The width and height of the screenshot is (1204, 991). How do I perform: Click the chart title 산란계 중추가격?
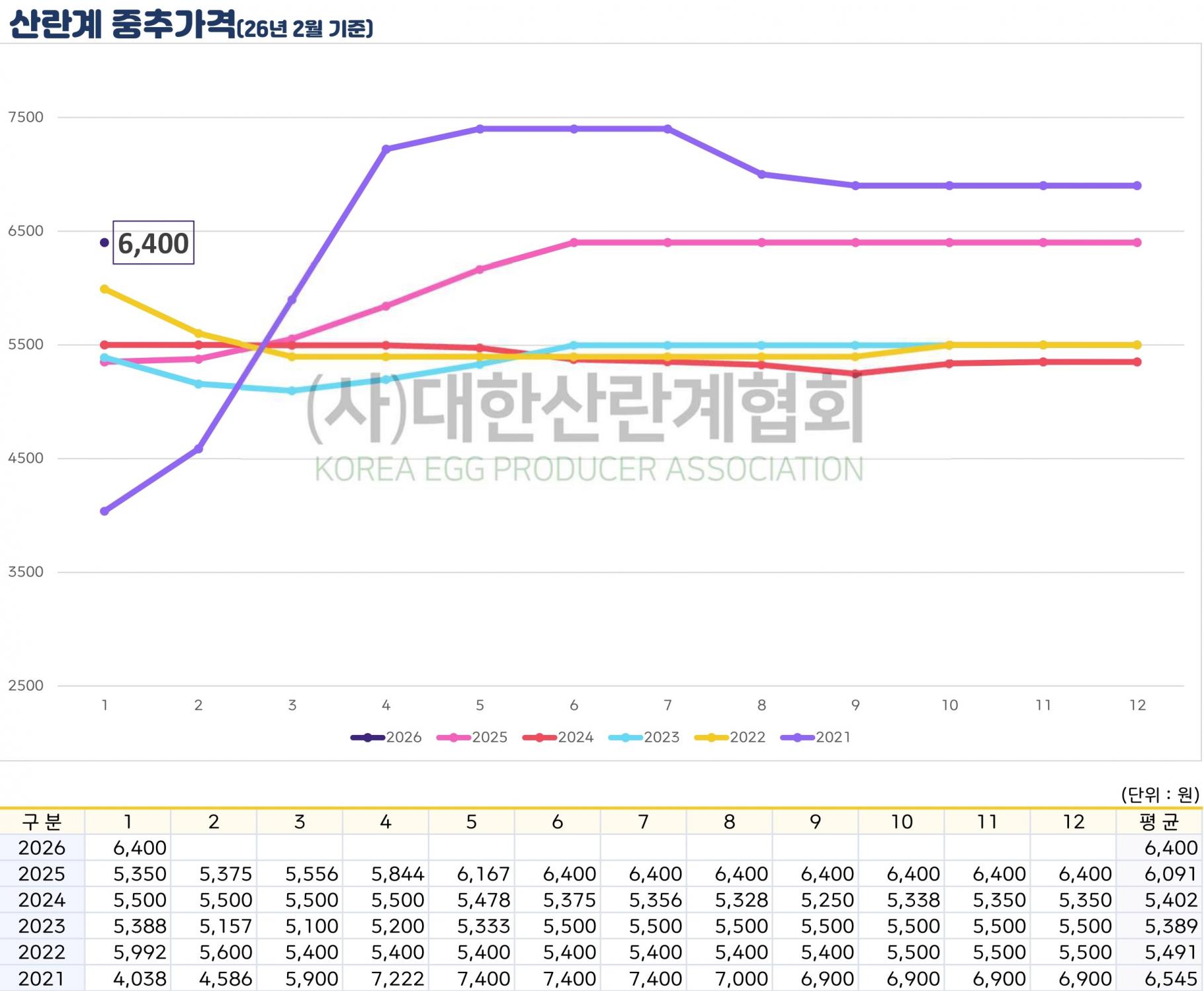coord(122,25)
